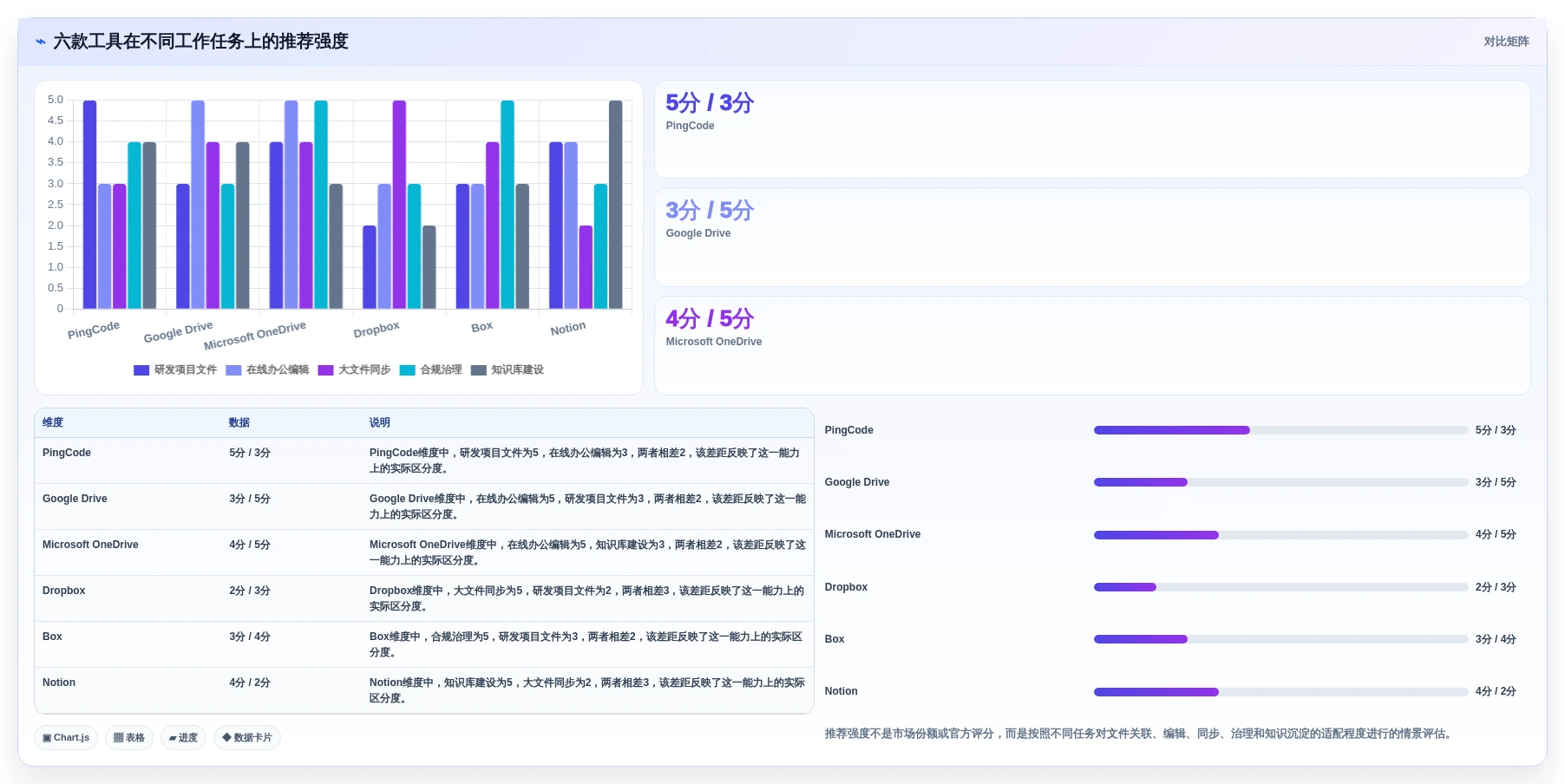
Task: Click the 2分 / 3分 value in Dropbox table row
Action: 250,591
